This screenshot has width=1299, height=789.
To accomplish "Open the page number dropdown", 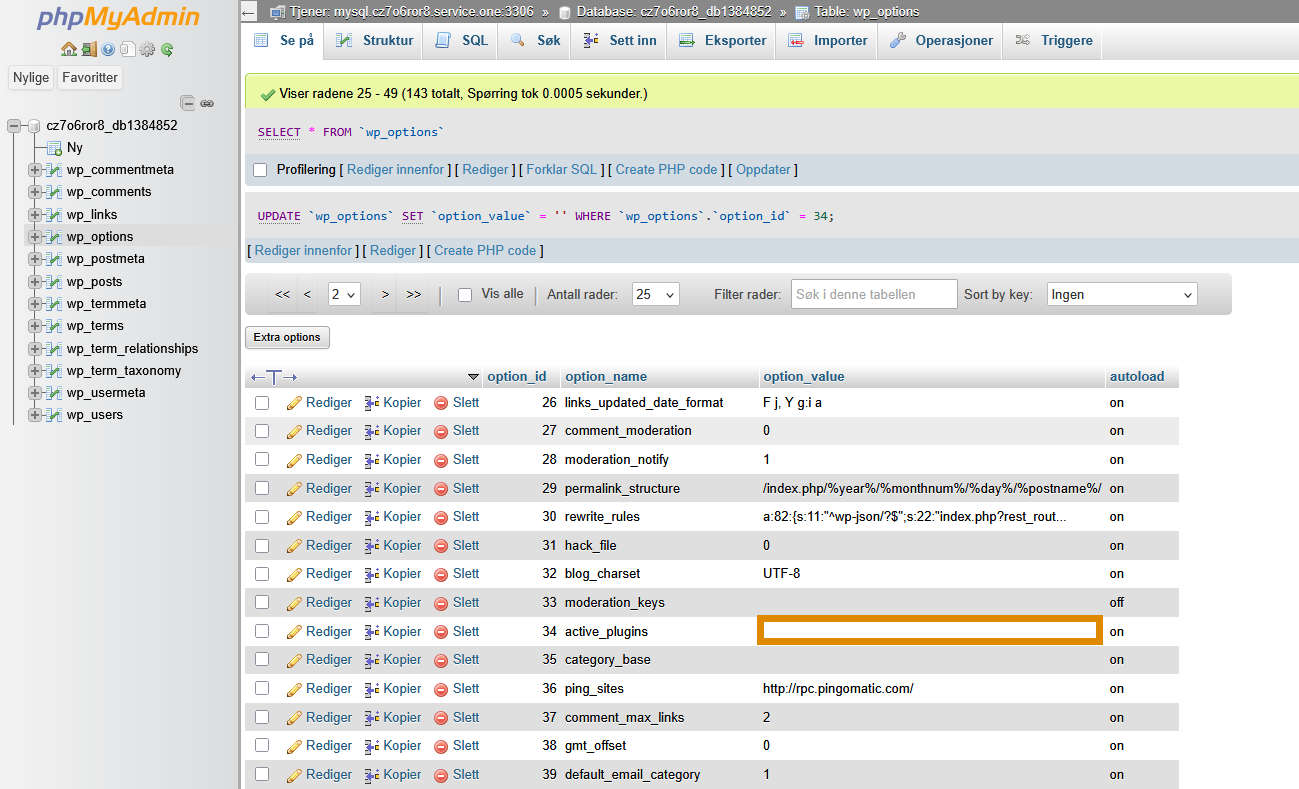I will click(344, 295).
